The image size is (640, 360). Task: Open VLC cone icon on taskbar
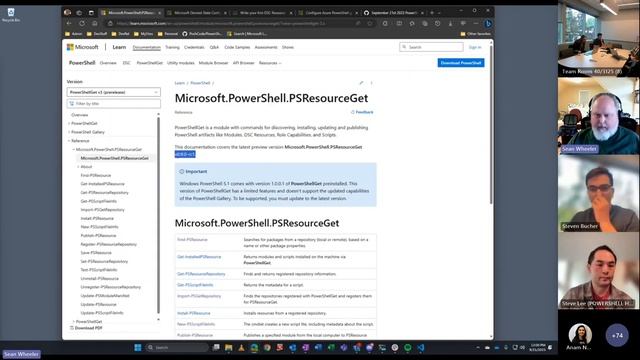pyautogui.click(x=241, y=348)
